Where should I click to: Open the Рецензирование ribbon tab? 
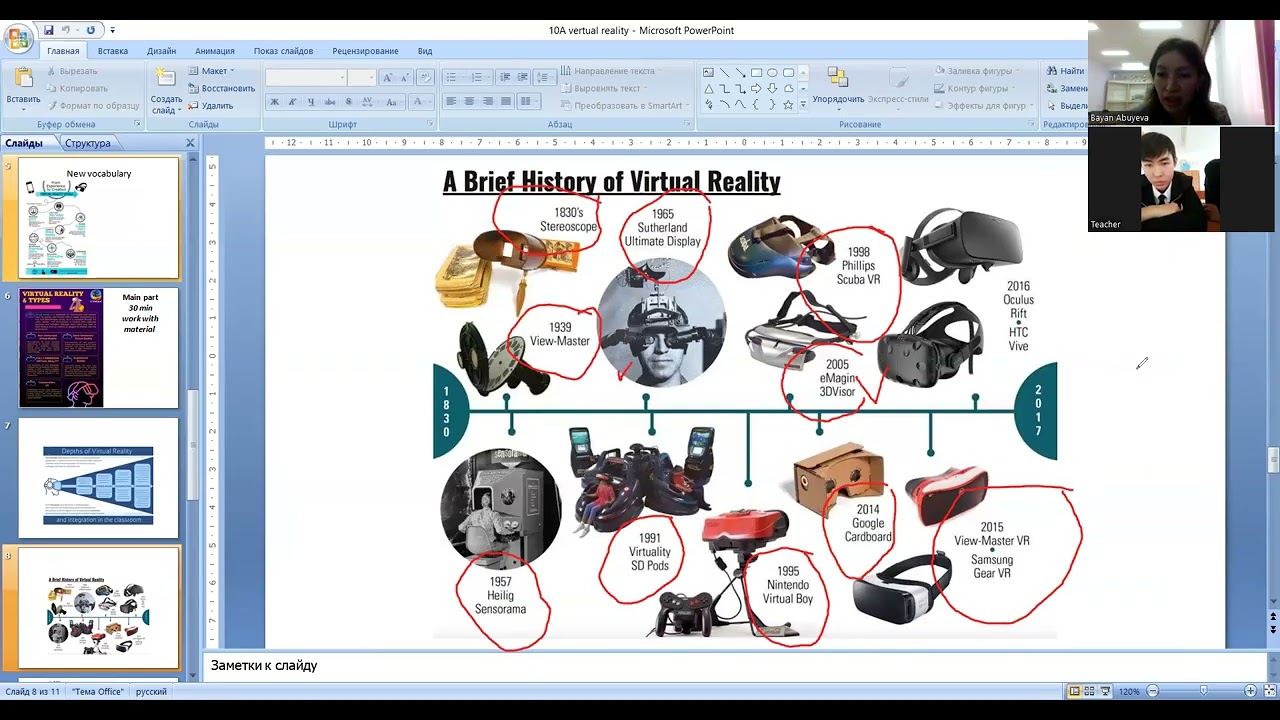point(365,51)
